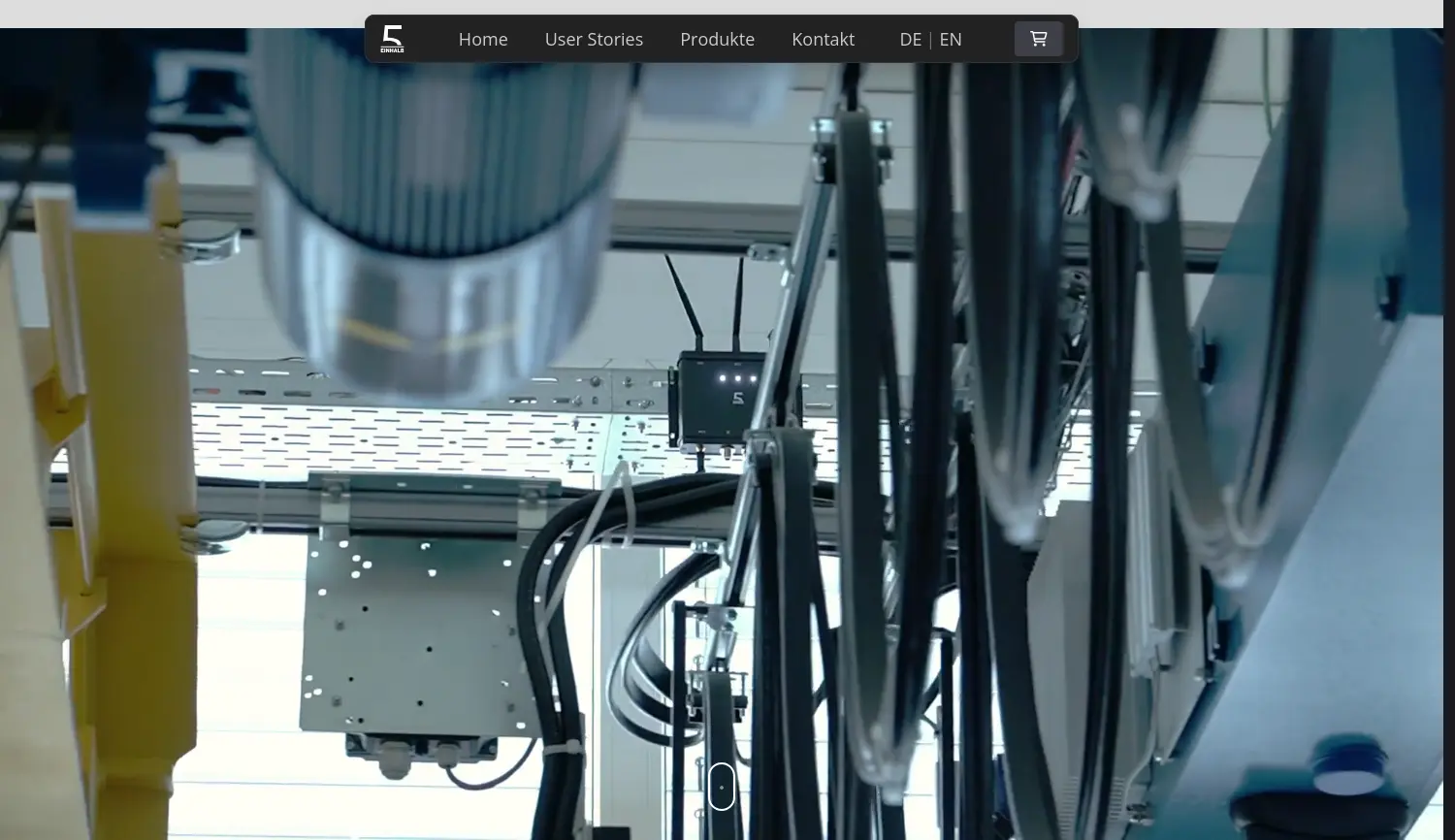Open the User Stories page
Viewport: 1455px width, 840px height.
click(x=594, y=40)
